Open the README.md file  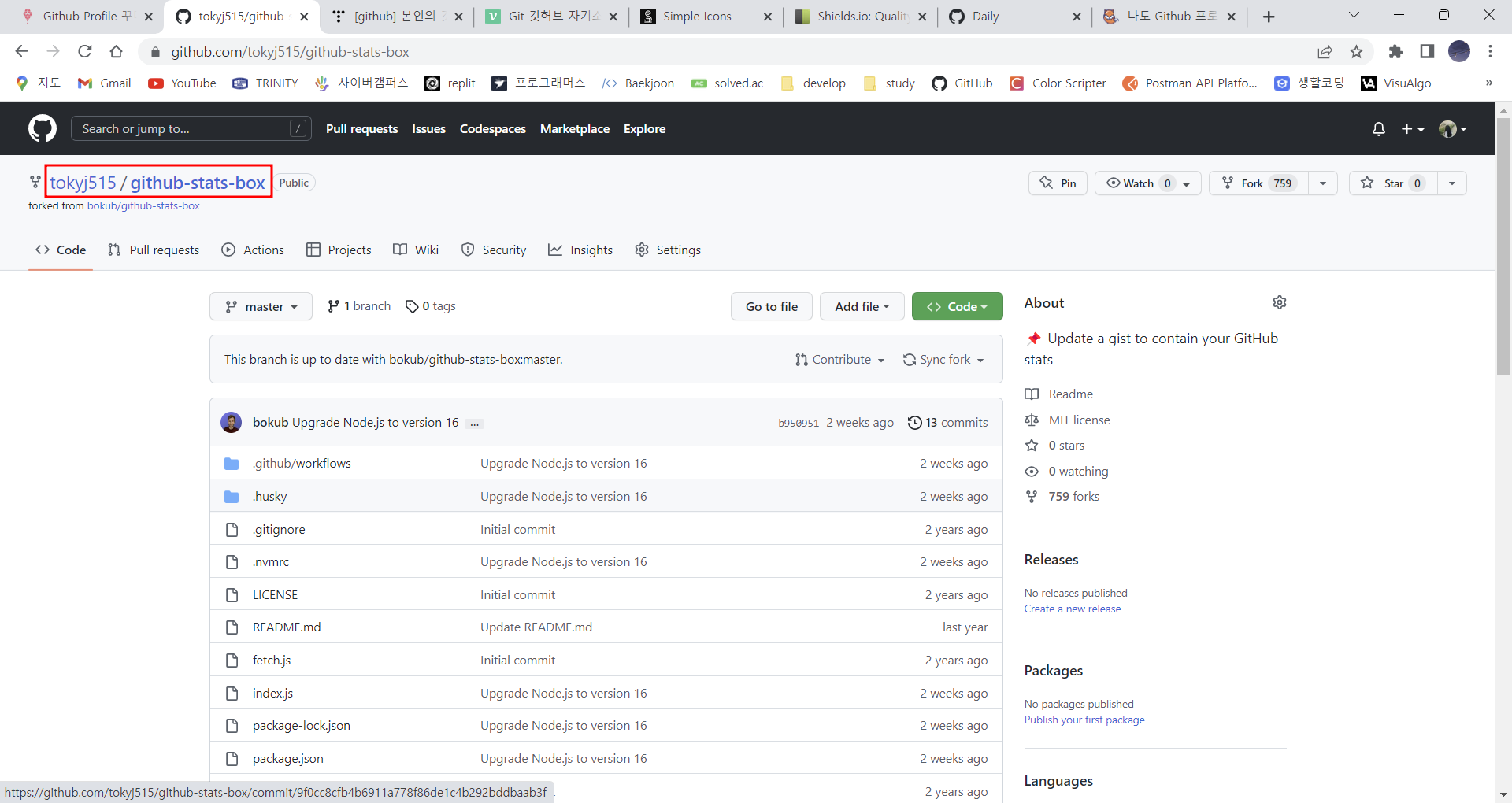pos(287,627)
